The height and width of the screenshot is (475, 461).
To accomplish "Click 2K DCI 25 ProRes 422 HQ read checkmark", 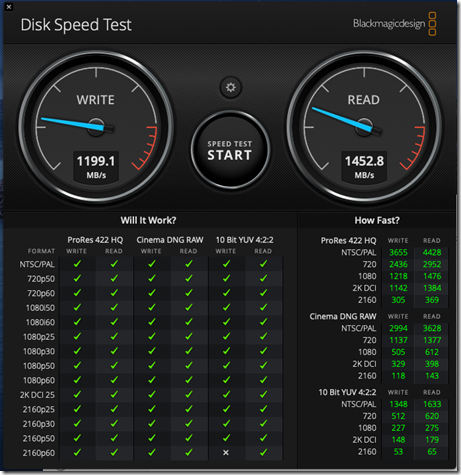I will point(114,394).
